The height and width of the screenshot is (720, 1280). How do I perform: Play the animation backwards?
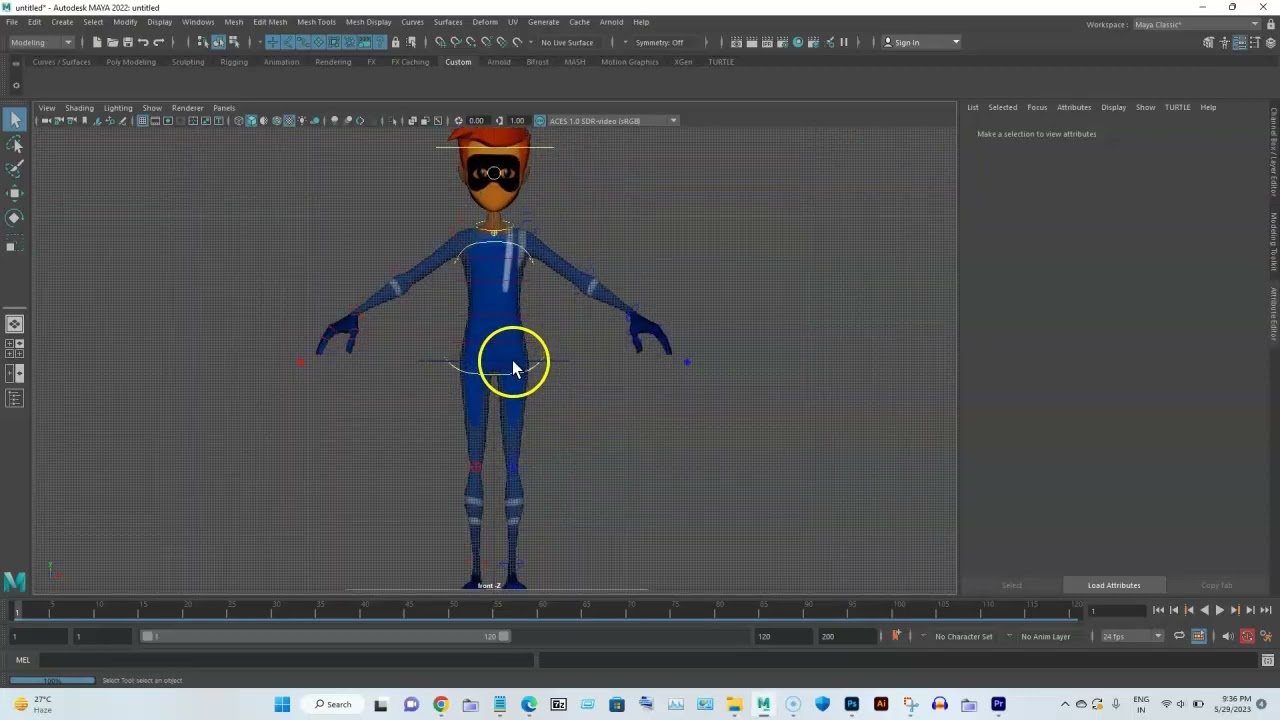(1204, 610)
